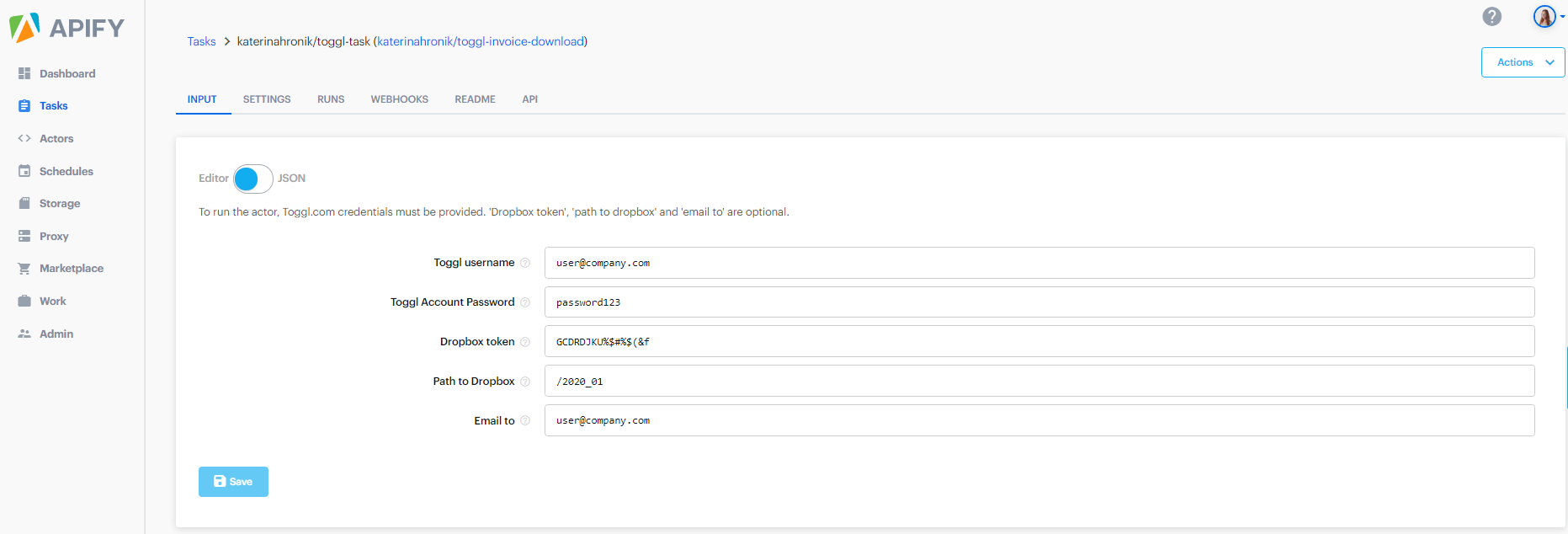
Task: Click the Storage icon in sidebar
Action: [24, 203]
